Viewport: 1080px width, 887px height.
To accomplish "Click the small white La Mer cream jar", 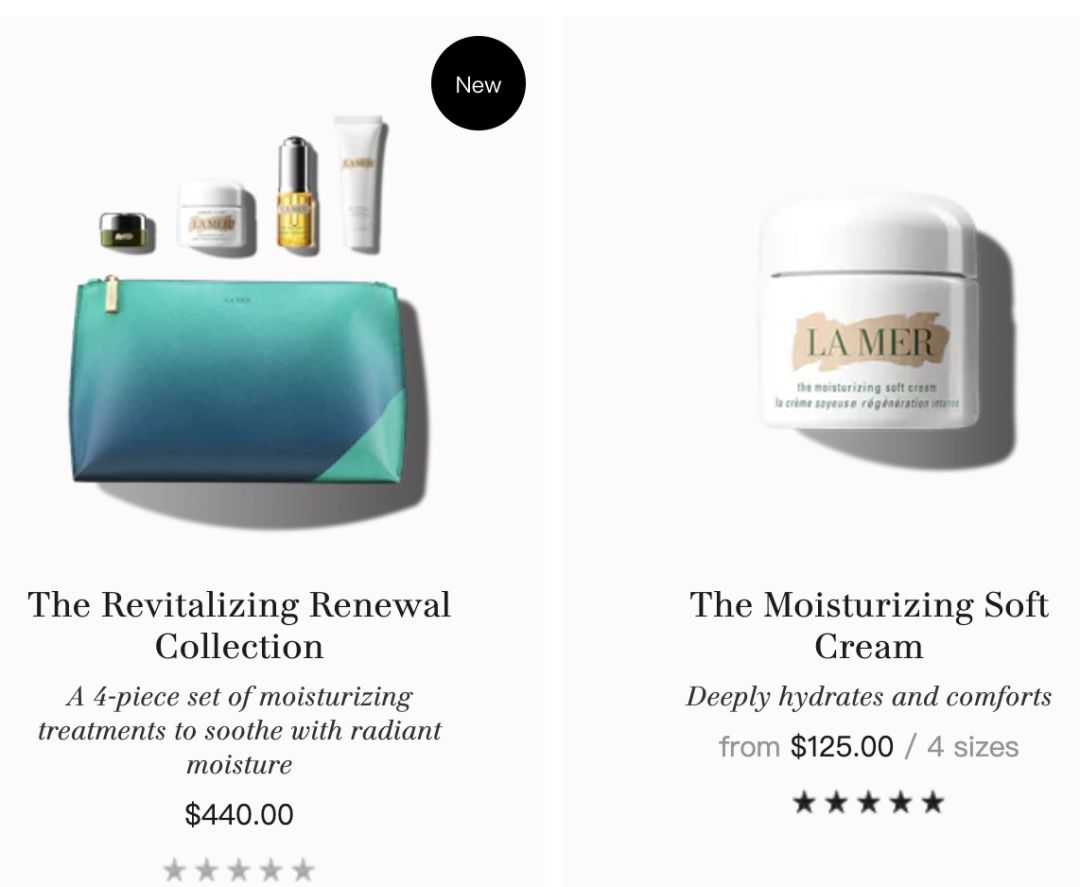I will (211, 213).
